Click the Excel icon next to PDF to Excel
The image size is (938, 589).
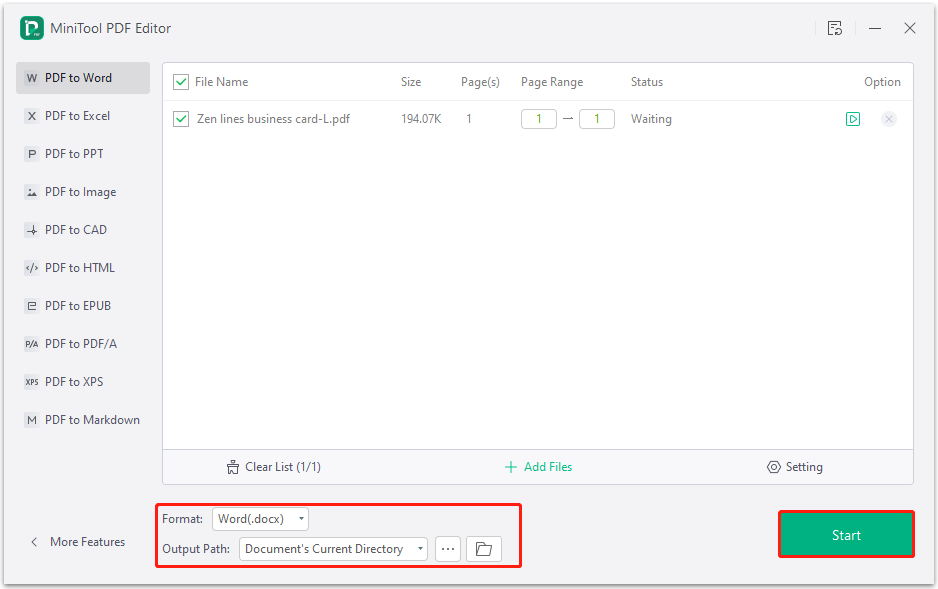[x=32, y=116]
